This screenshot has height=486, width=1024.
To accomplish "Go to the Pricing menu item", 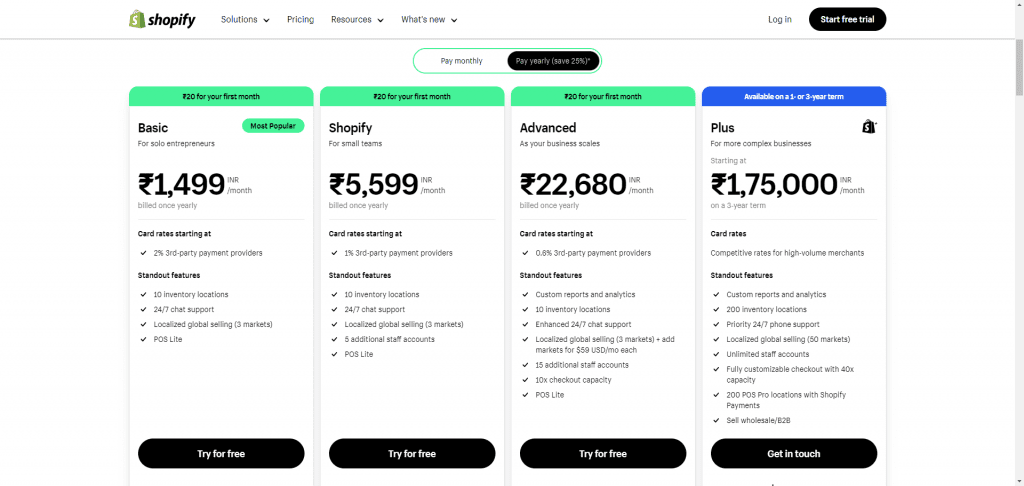I will (x=300, y=19).
